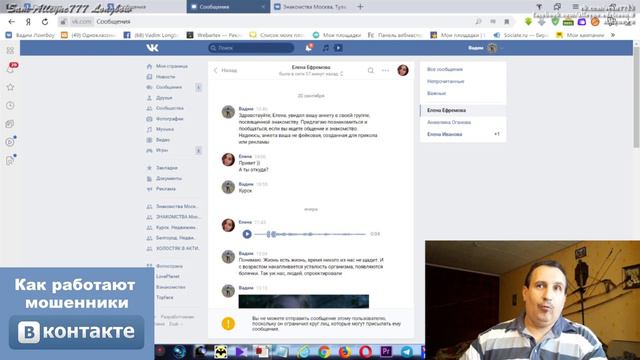Play Елена's voice message
640x360 pixels.
pyautogui.click(x=247, y=234)
